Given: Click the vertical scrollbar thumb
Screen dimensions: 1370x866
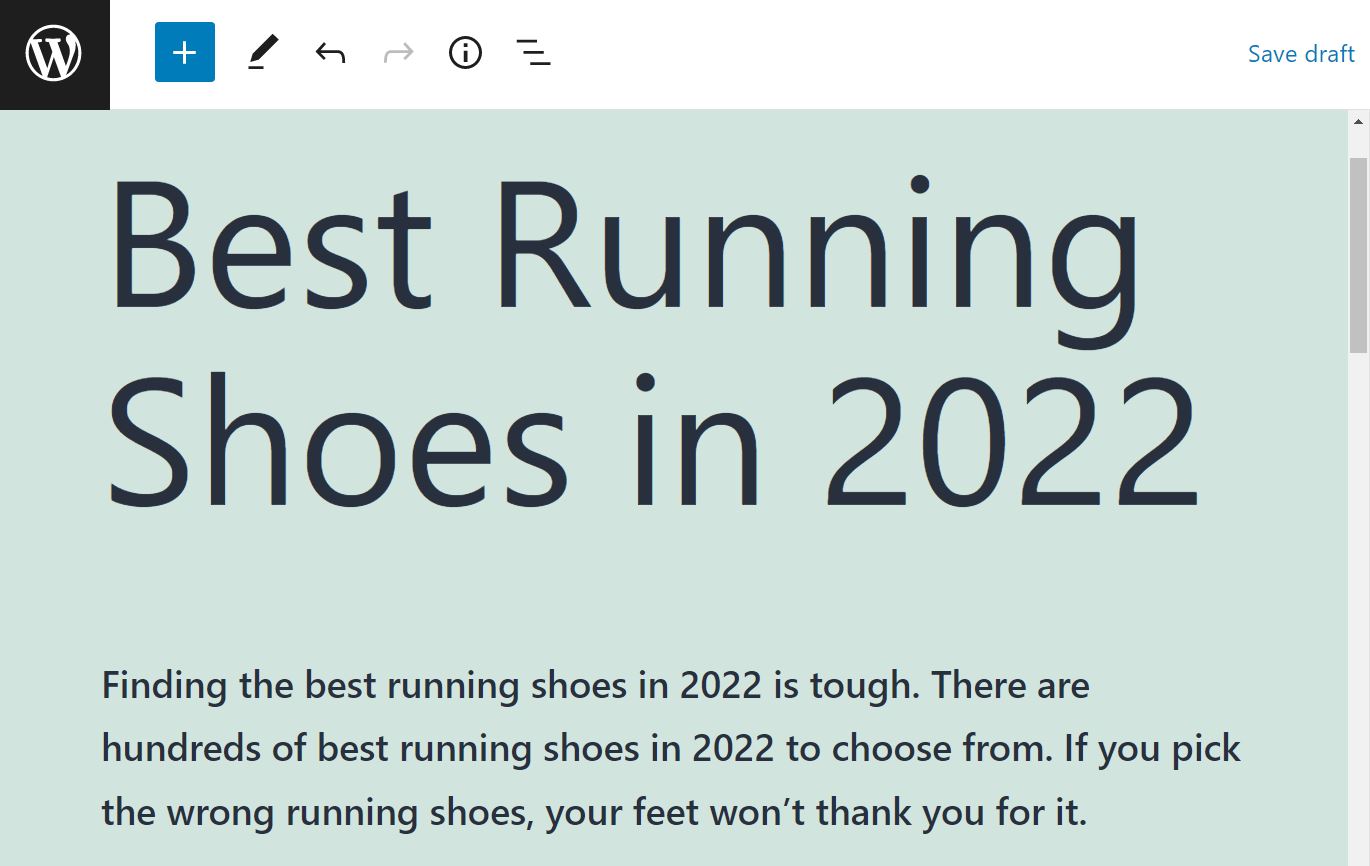Looking at the screenshot, I should [1358, 254].
